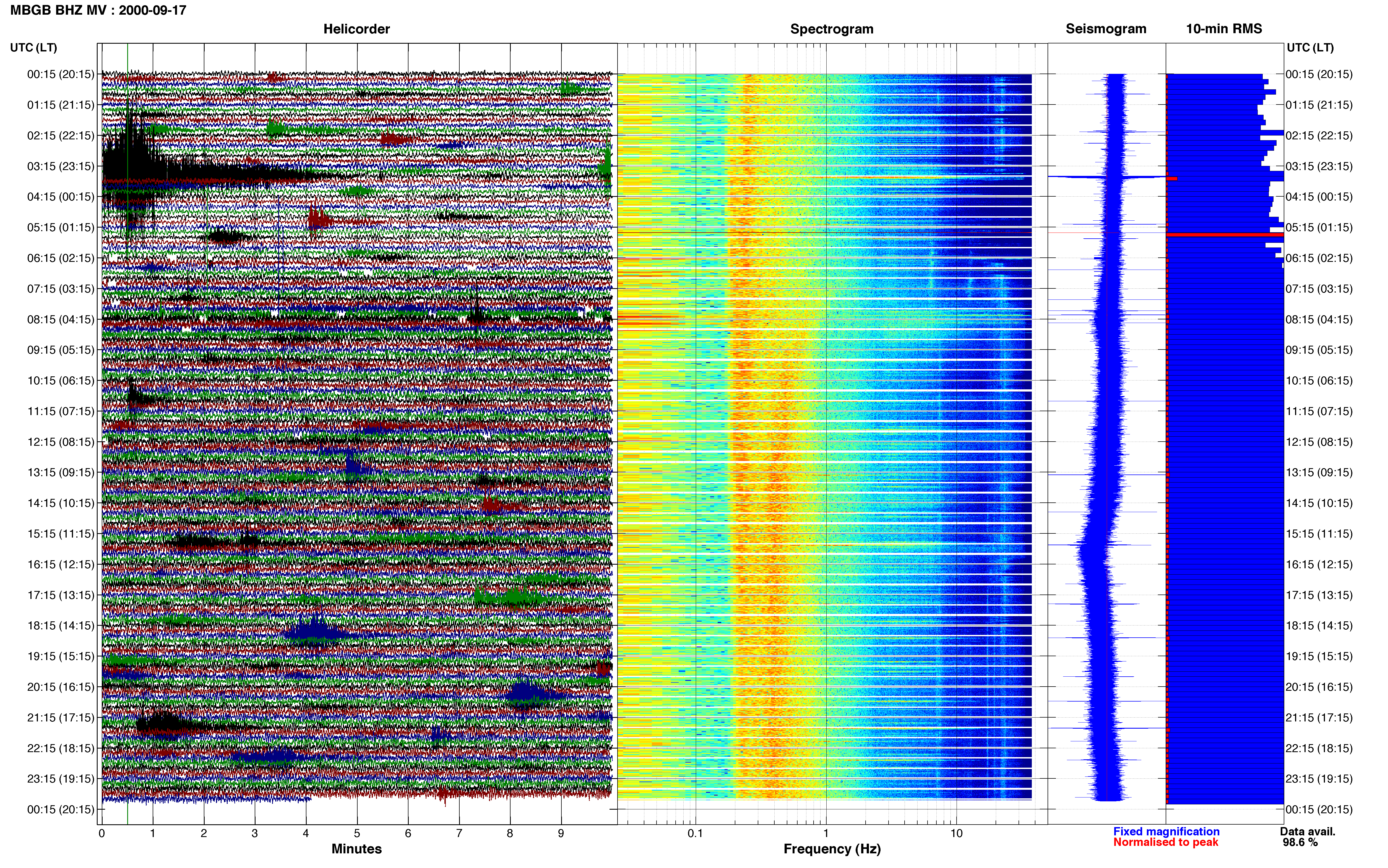
Task: Click the left time label '11:15 (07:15)'
Action: 61,412
